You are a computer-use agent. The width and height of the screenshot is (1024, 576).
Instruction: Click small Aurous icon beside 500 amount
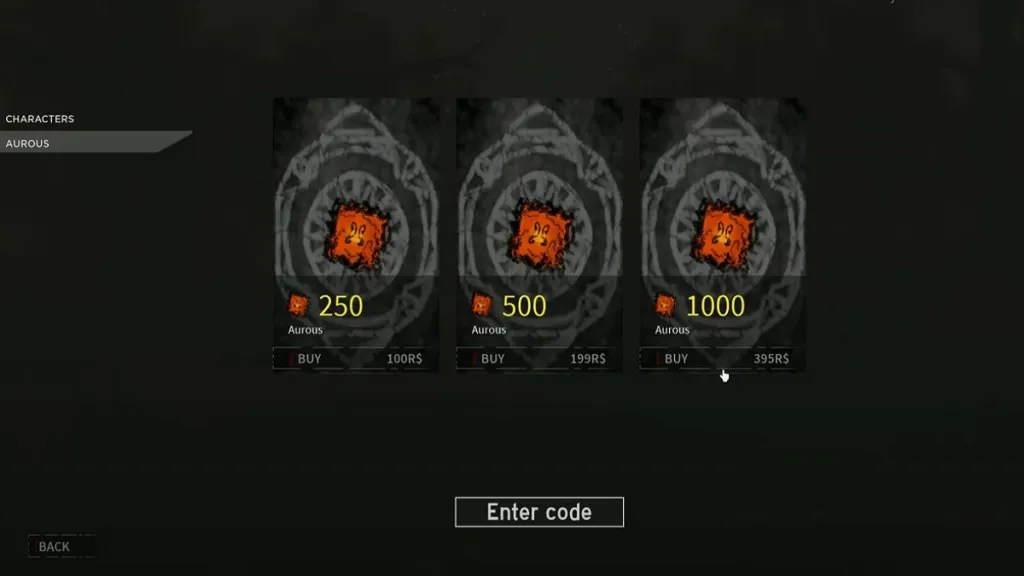482,305
